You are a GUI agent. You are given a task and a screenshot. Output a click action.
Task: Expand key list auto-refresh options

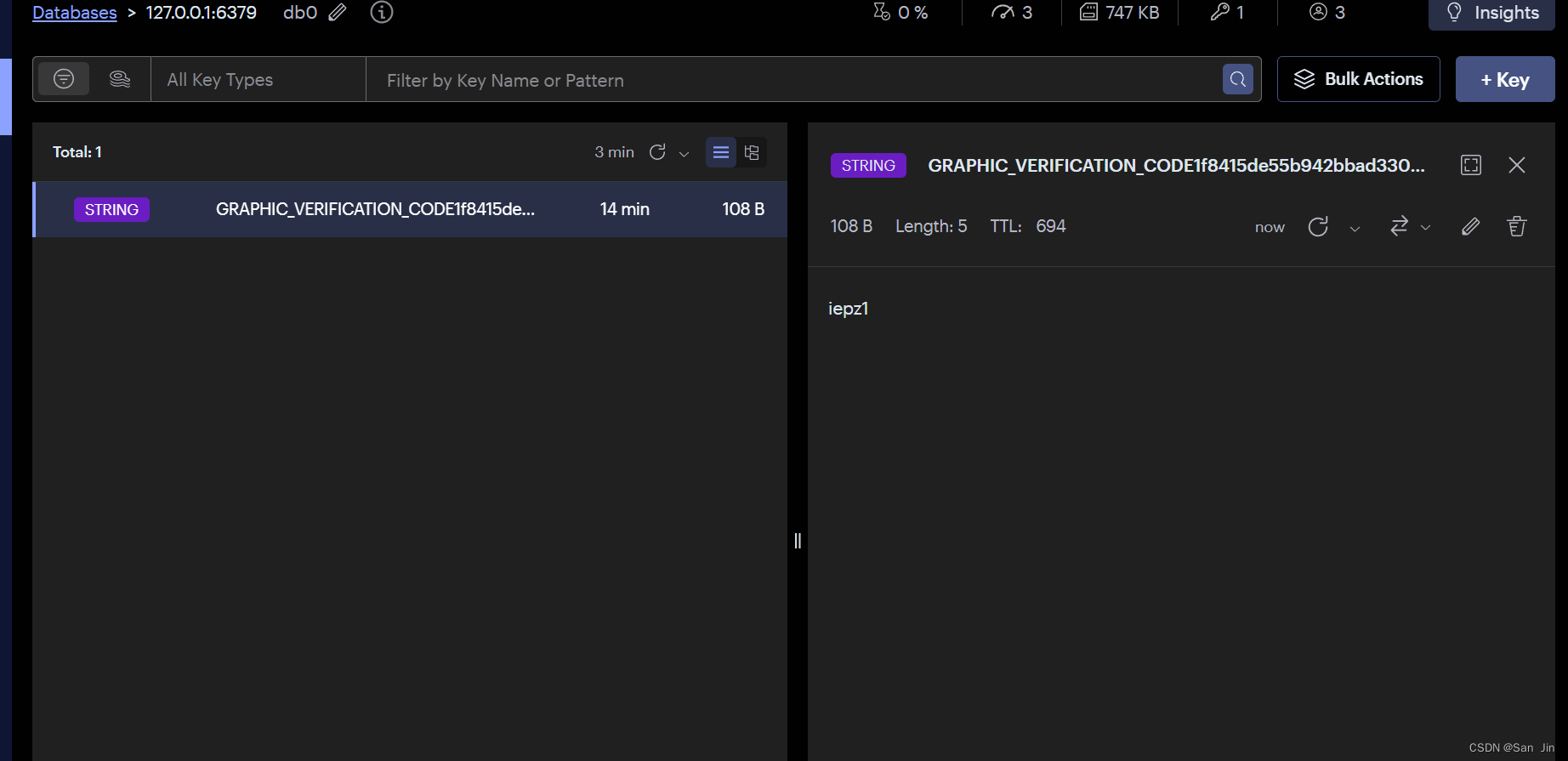pos(684,154)
